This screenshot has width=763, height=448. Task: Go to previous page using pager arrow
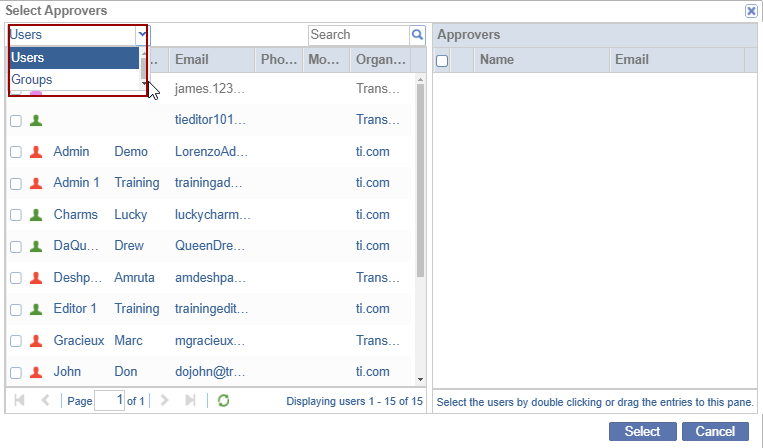tap(45, 401)
